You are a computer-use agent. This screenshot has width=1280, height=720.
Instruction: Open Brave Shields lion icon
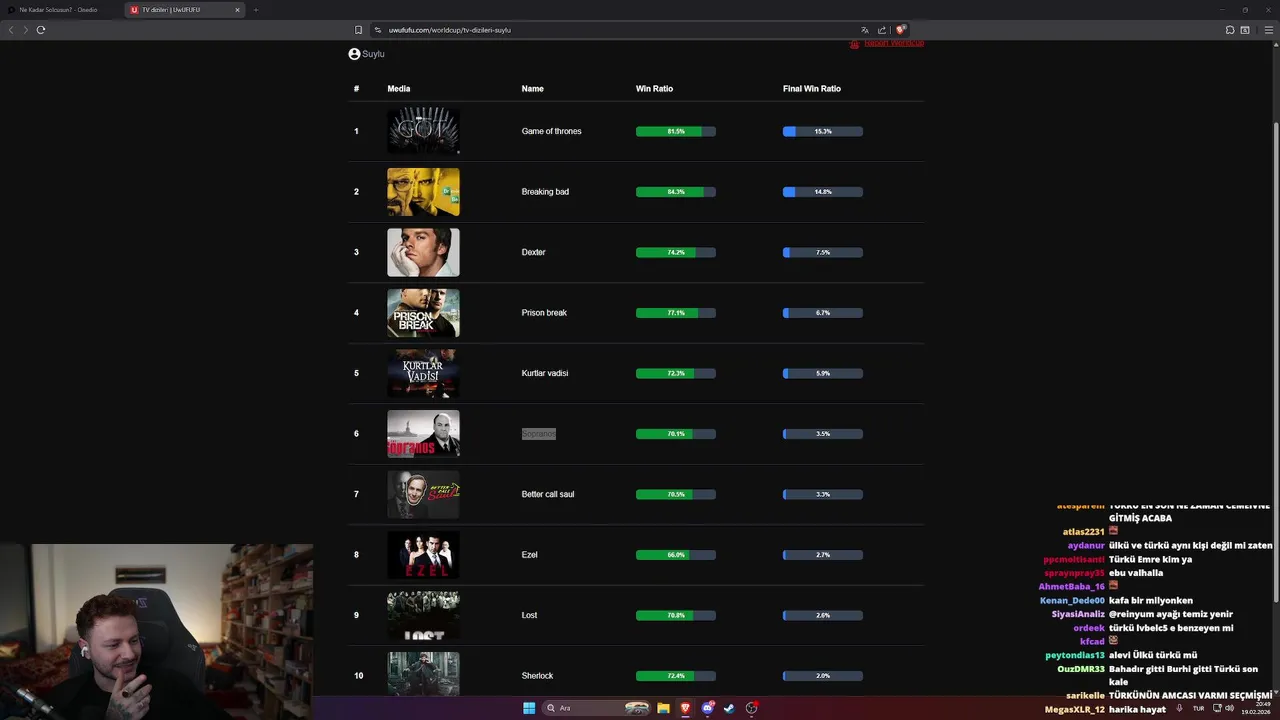point(900,30)
